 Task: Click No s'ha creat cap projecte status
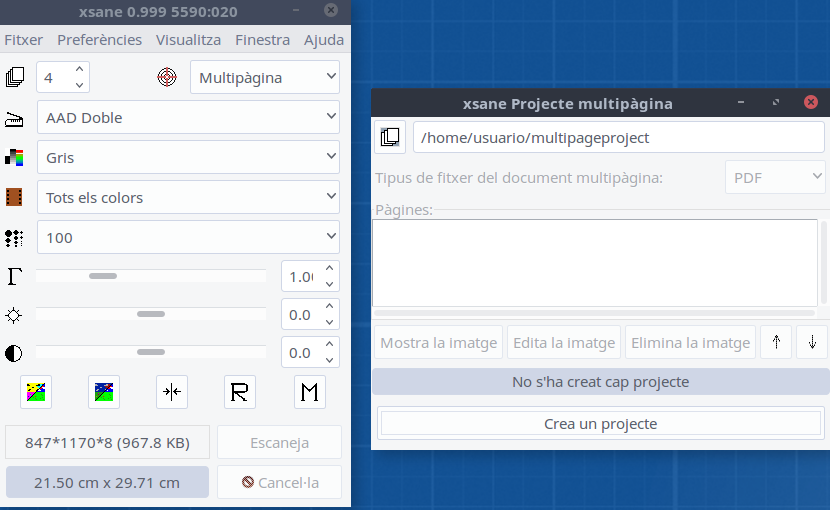pyautogui.click(x=601, y=382)
